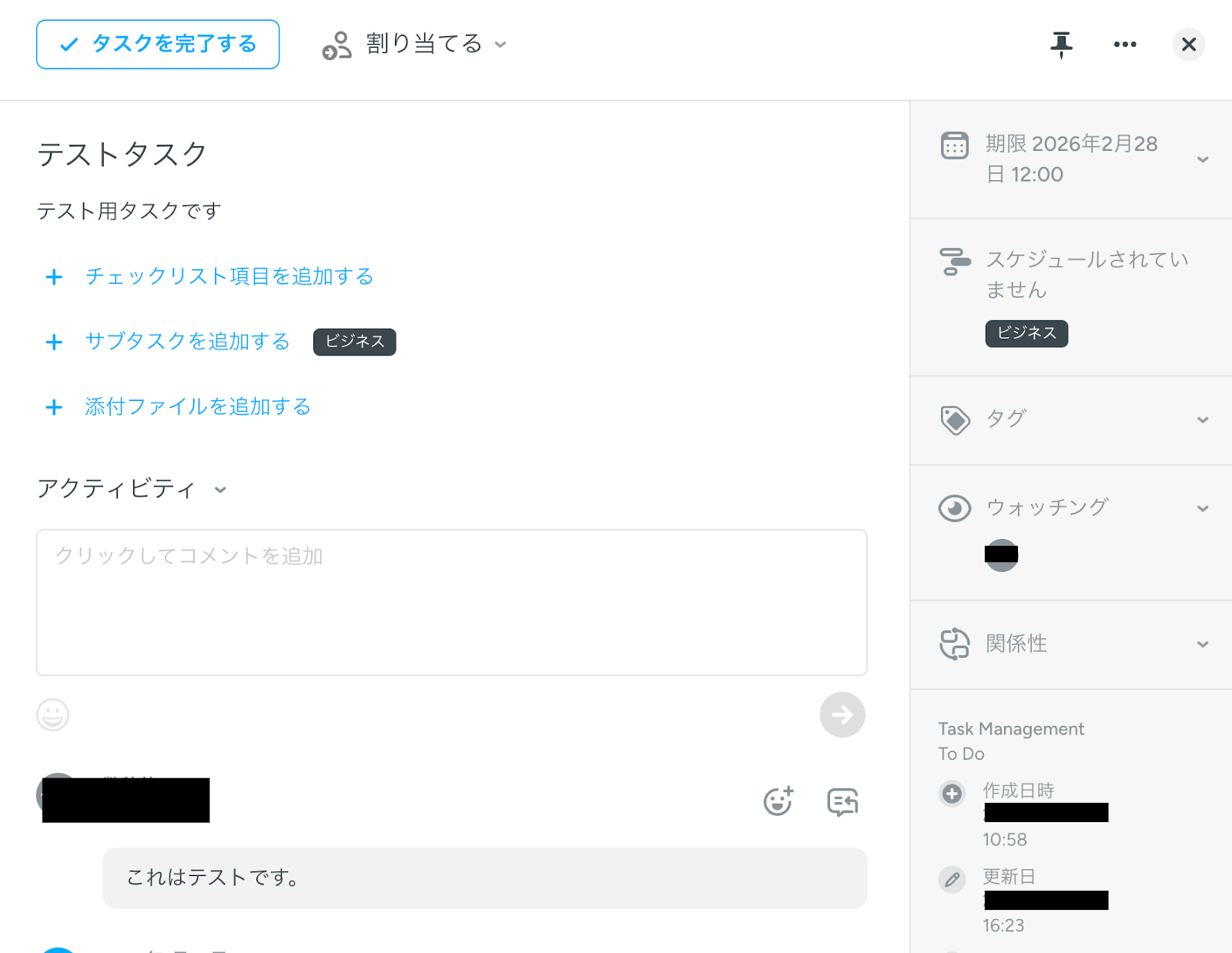The height and width of the screenshot is (953, 1232).
Task: Click サブタスクを追加する link
Action: [x=187, y=341]
